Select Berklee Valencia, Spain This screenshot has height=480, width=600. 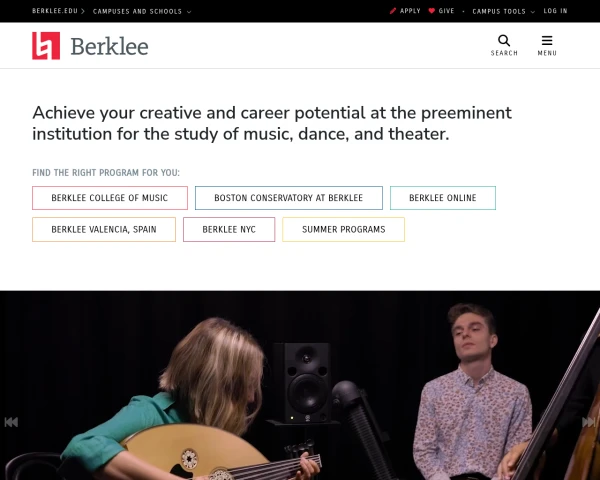click(104, 229)
